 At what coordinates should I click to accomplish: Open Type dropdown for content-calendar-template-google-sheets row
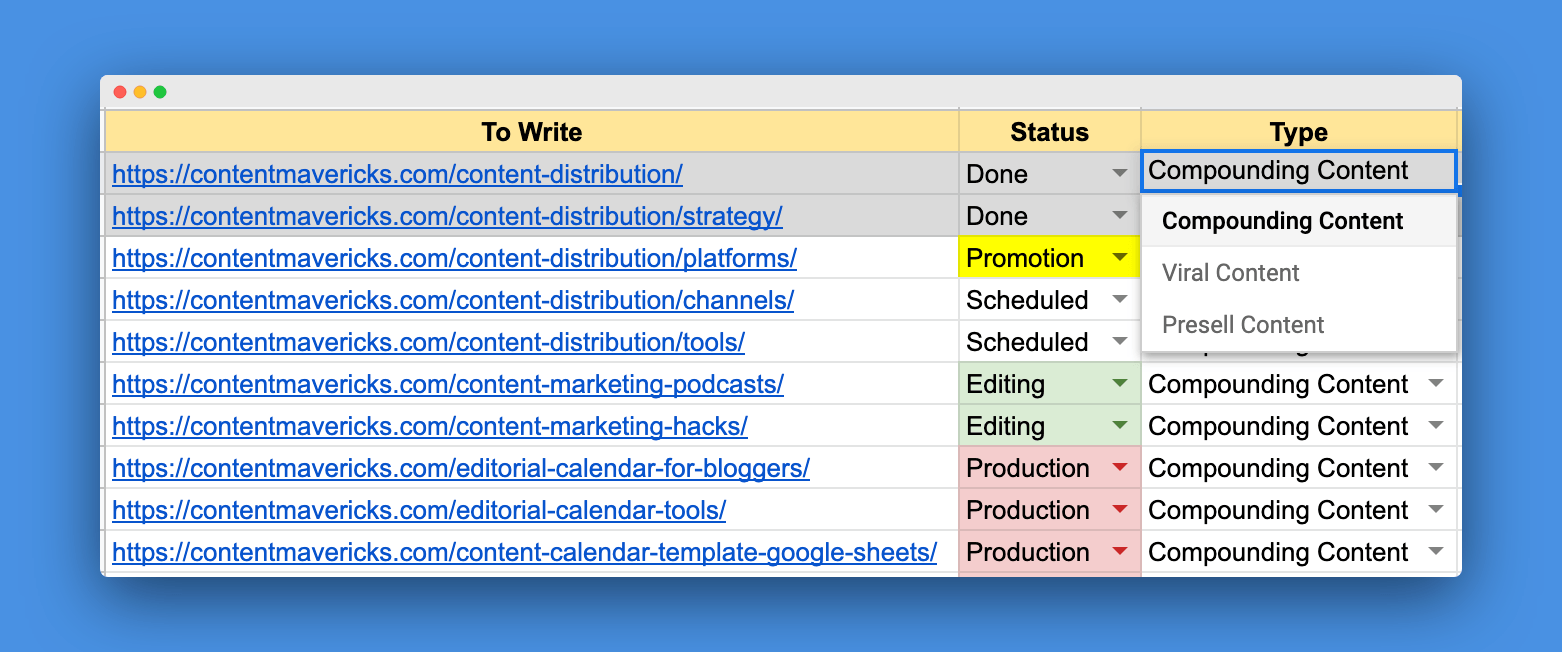click(1436, 552)
